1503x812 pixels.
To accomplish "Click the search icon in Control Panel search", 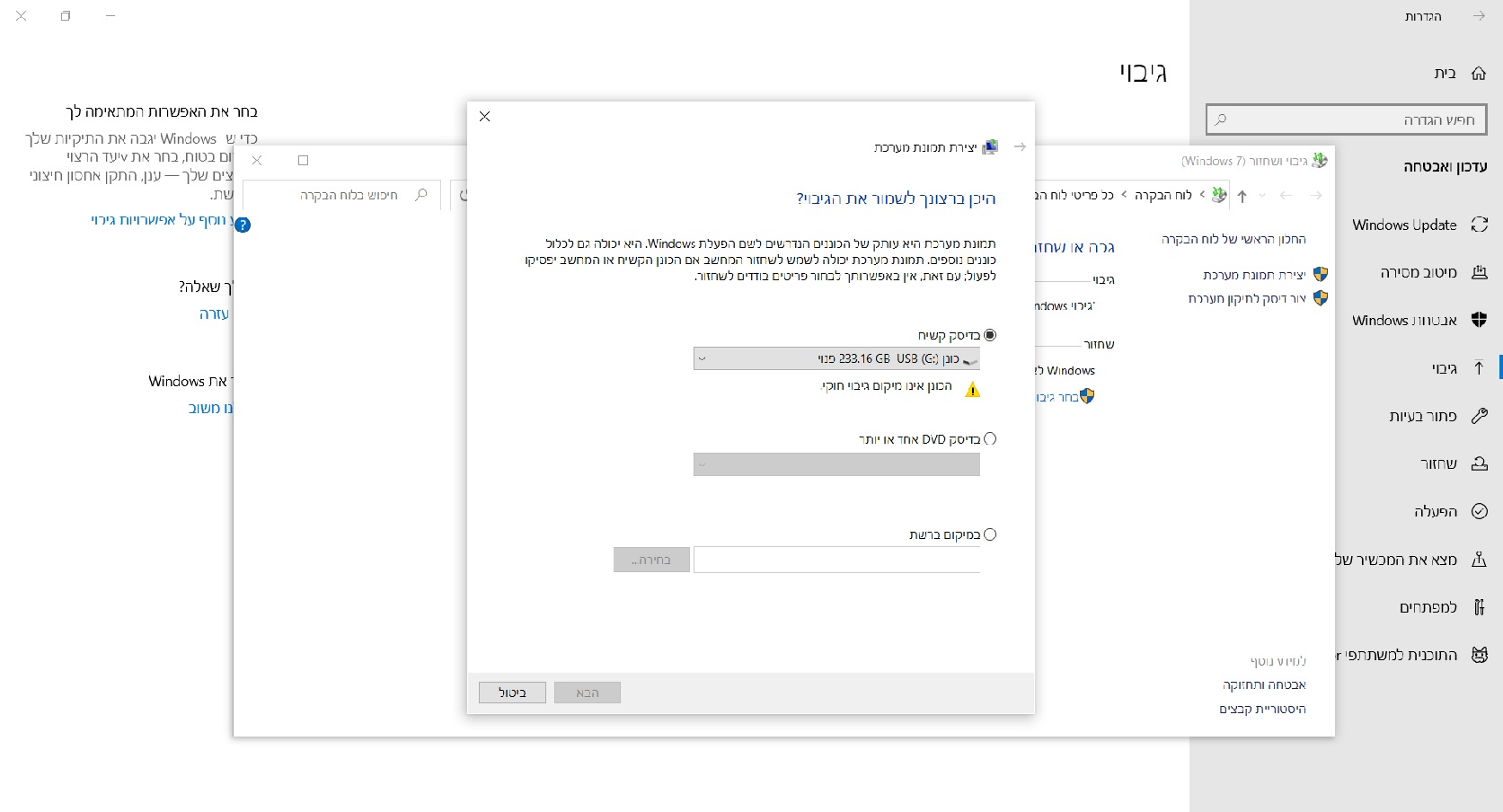I will pos(420,195).
